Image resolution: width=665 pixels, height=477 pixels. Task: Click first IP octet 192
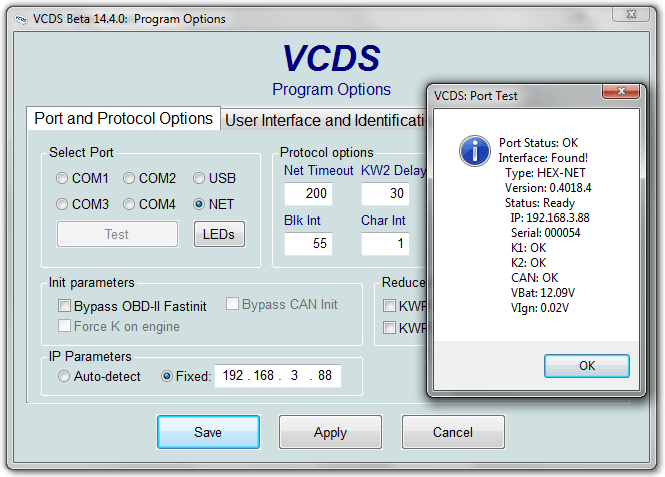pyautogui.click(x=232, y=375)
